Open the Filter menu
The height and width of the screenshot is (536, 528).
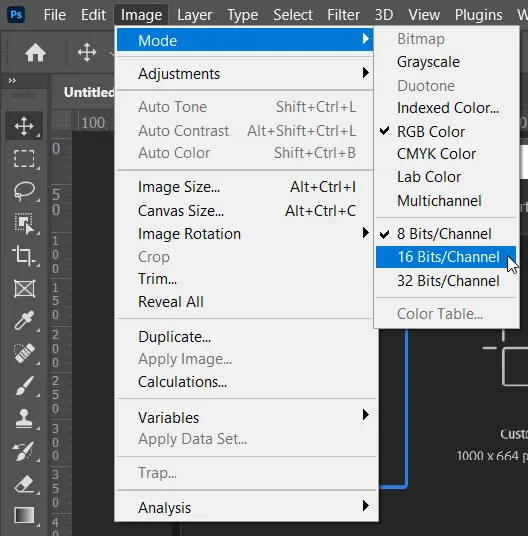tap(343, 15)
